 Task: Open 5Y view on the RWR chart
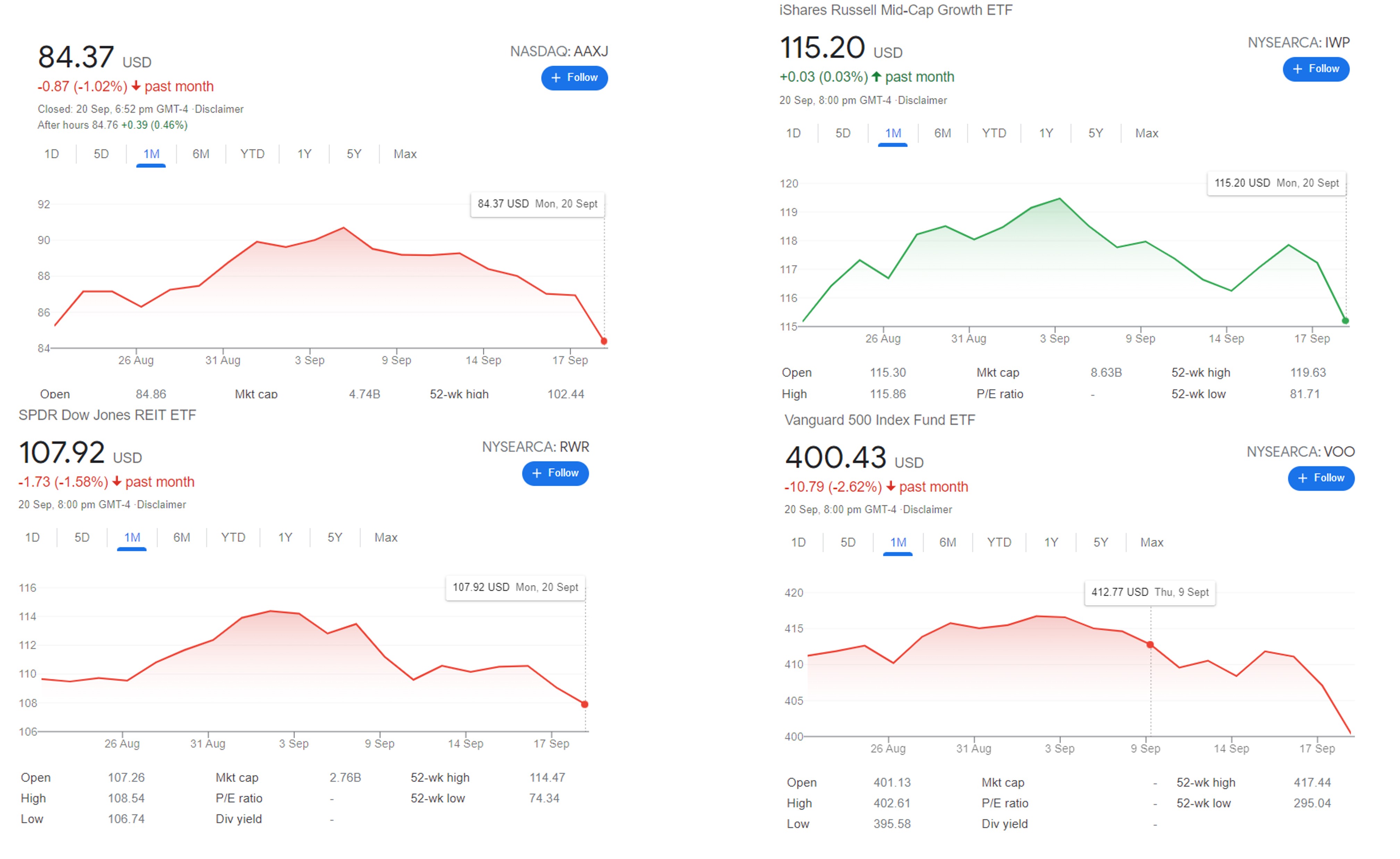click(335, 538)
